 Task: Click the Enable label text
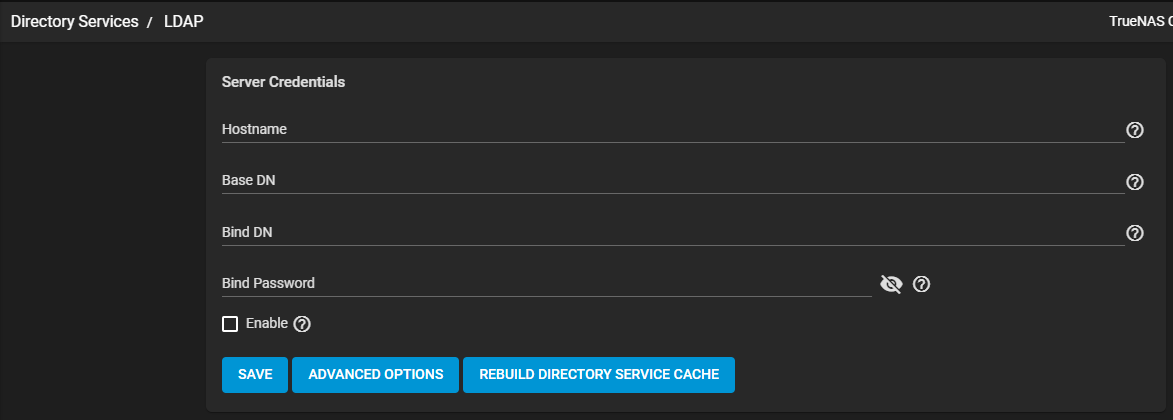point(266,324)
